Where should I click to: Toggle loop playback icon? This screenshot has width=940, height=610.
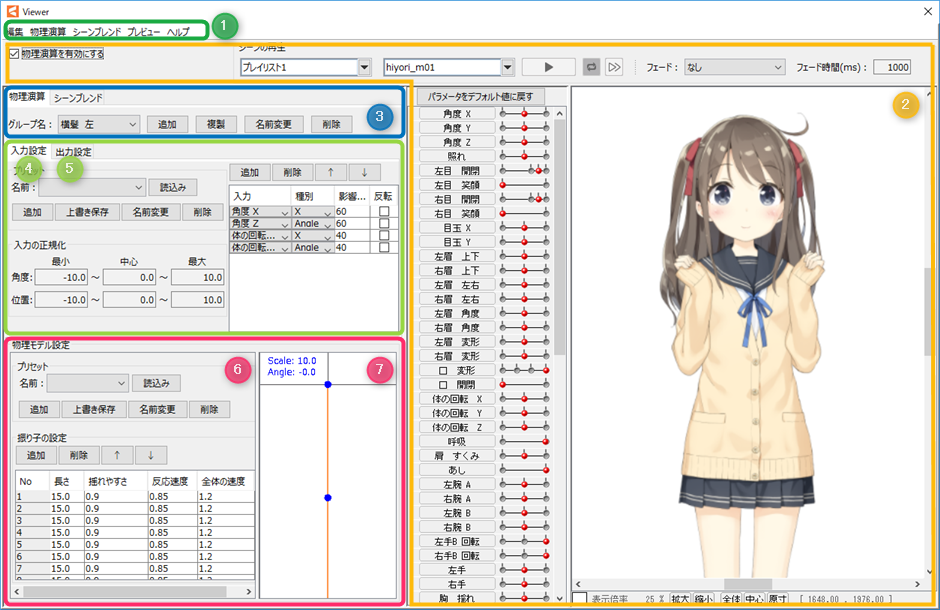pos(591,67)
